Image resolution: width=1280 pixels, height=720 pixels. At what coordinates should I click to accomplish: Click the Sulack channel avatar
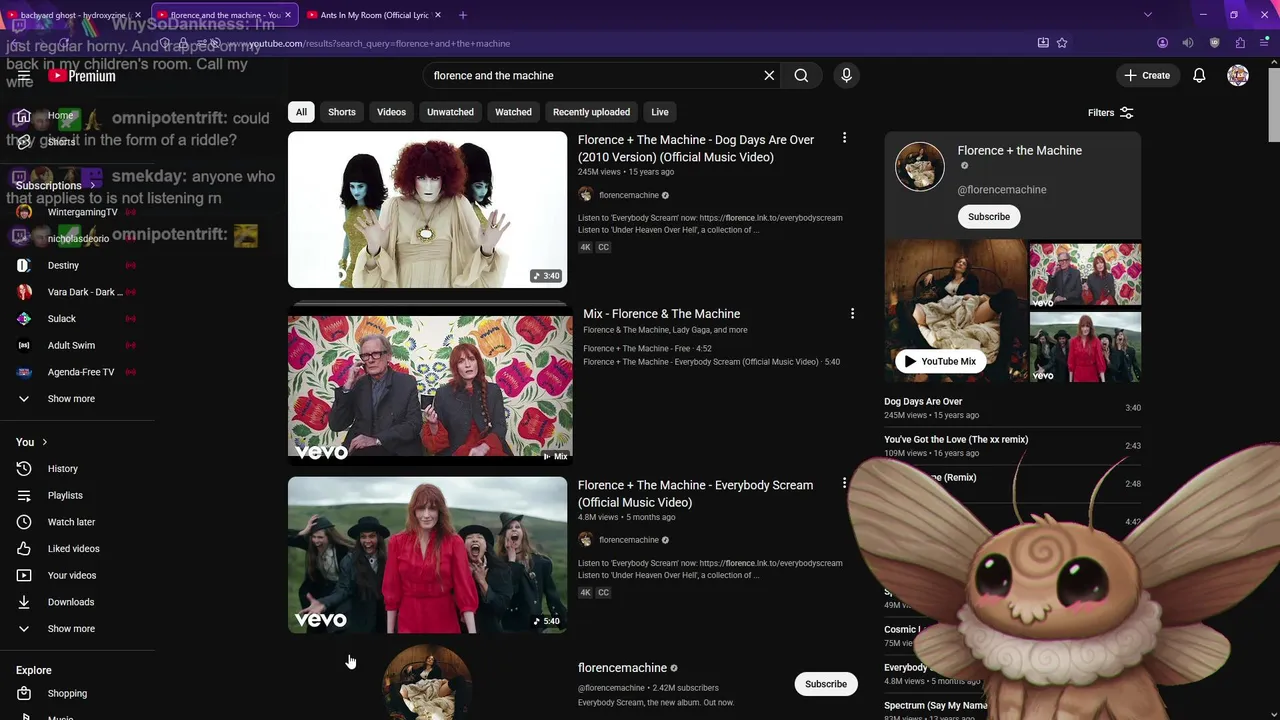[24, 318]
